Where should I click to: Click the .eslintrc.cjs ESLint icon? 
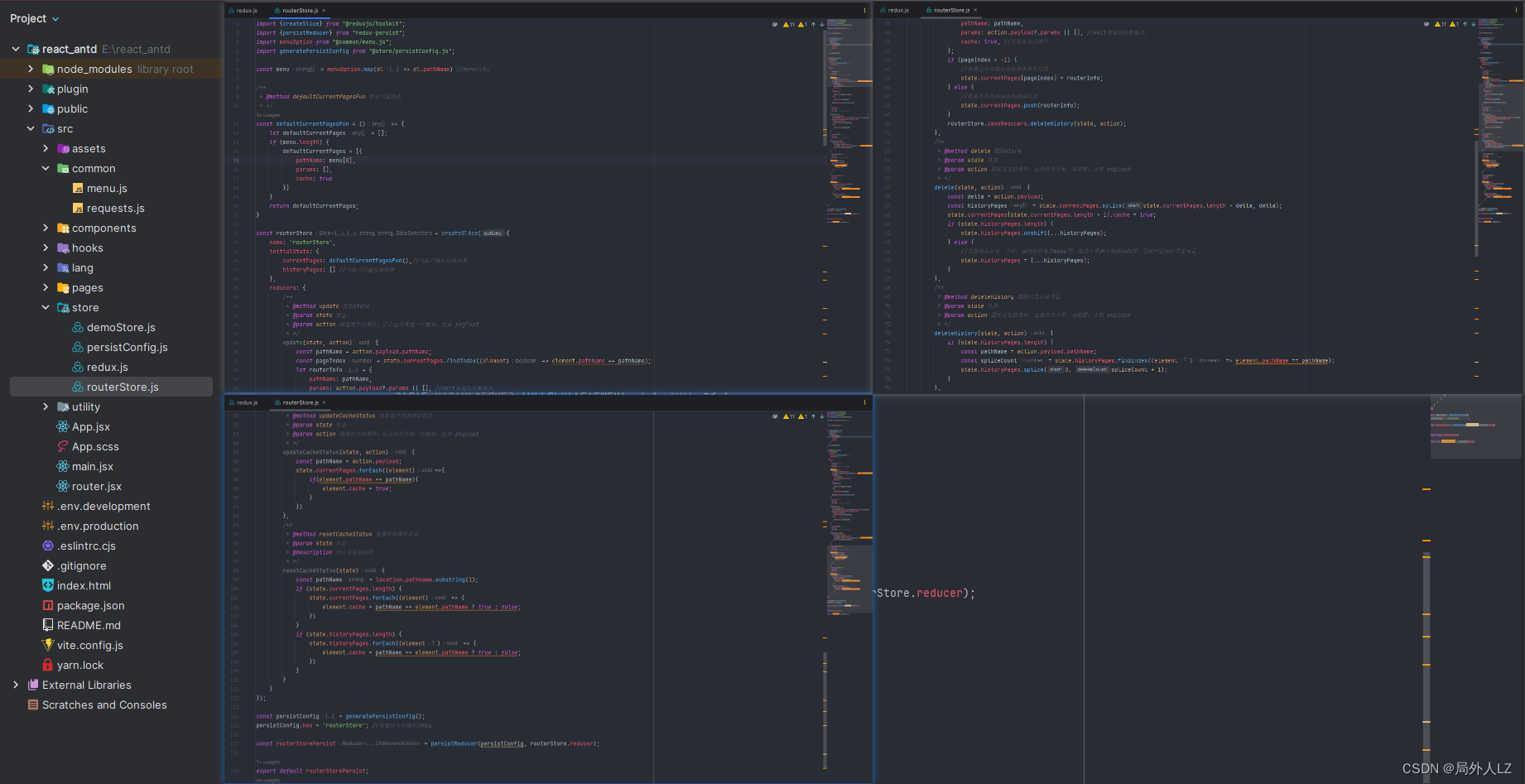click(x=48, y=546)
